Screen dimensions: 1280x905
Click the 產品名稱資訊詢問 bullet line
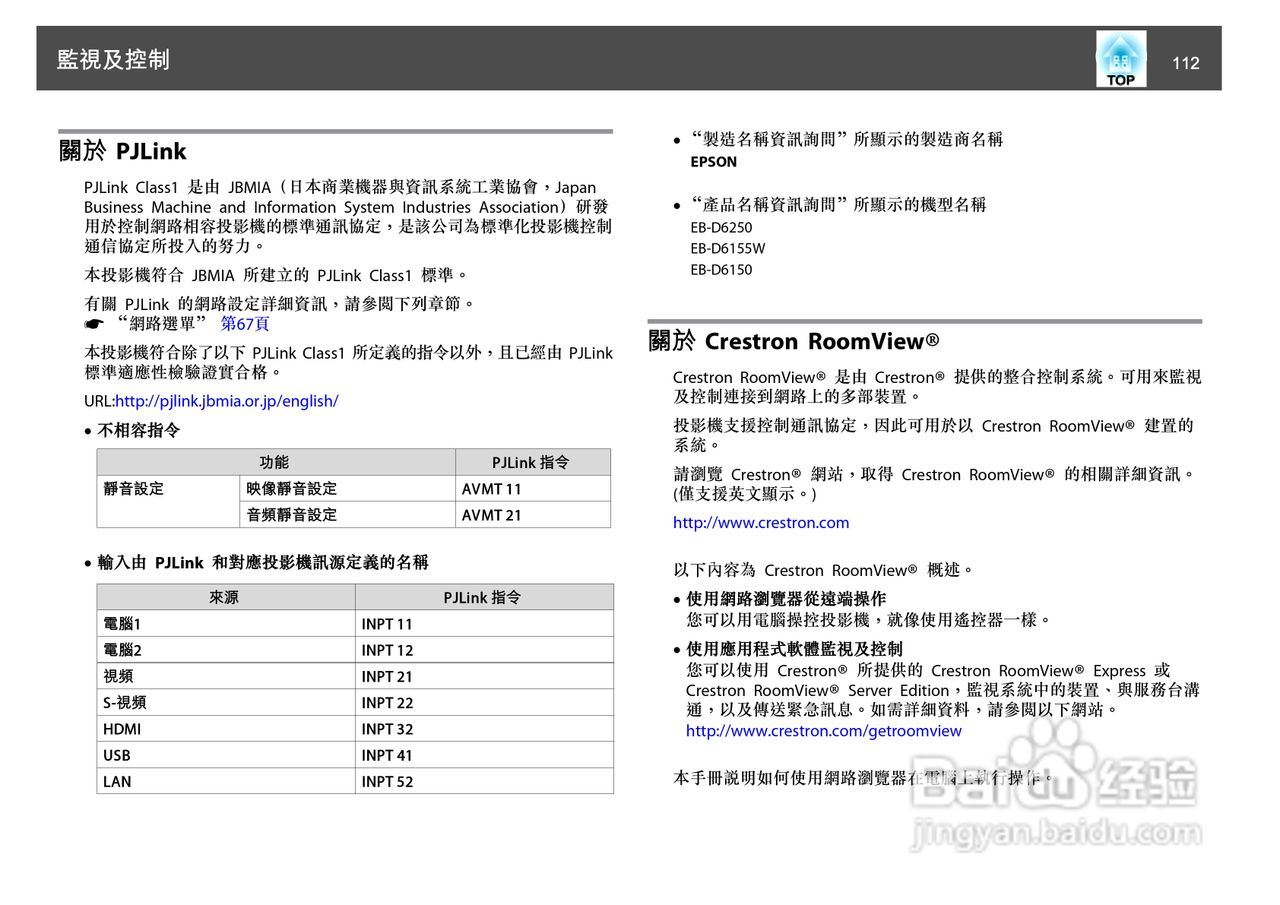[838, 205]
